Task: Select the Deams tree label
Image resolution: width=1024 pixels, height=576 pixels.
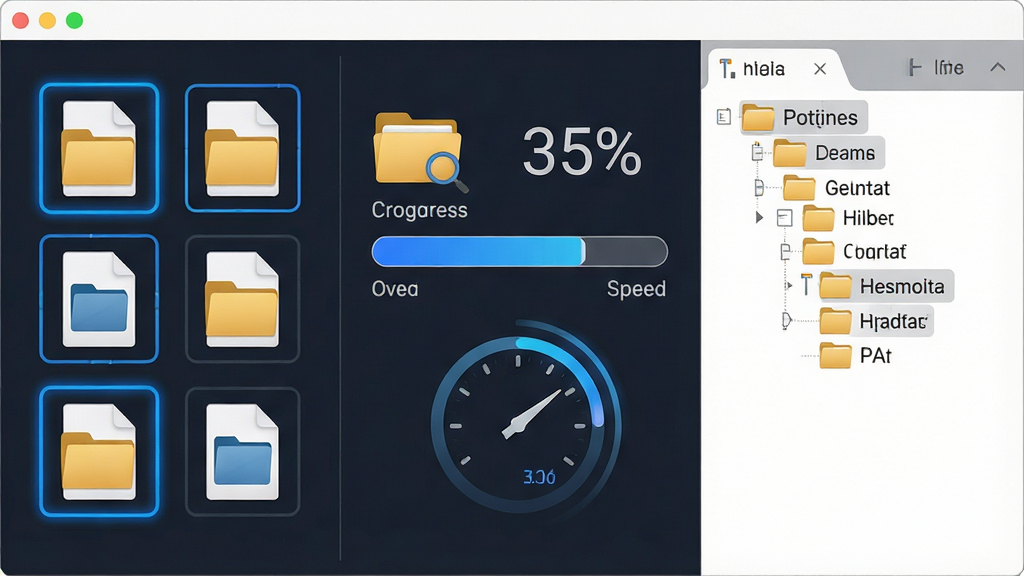Action: [845, 153]
